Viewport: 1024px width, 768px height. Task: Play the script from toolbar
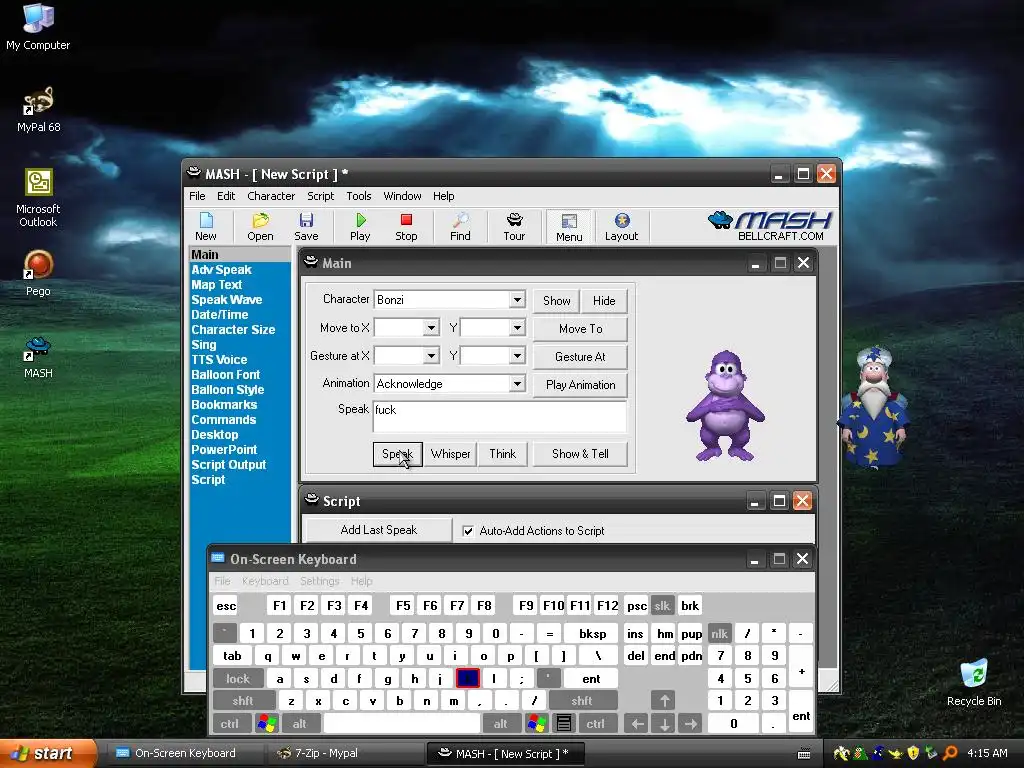[360, 227]
